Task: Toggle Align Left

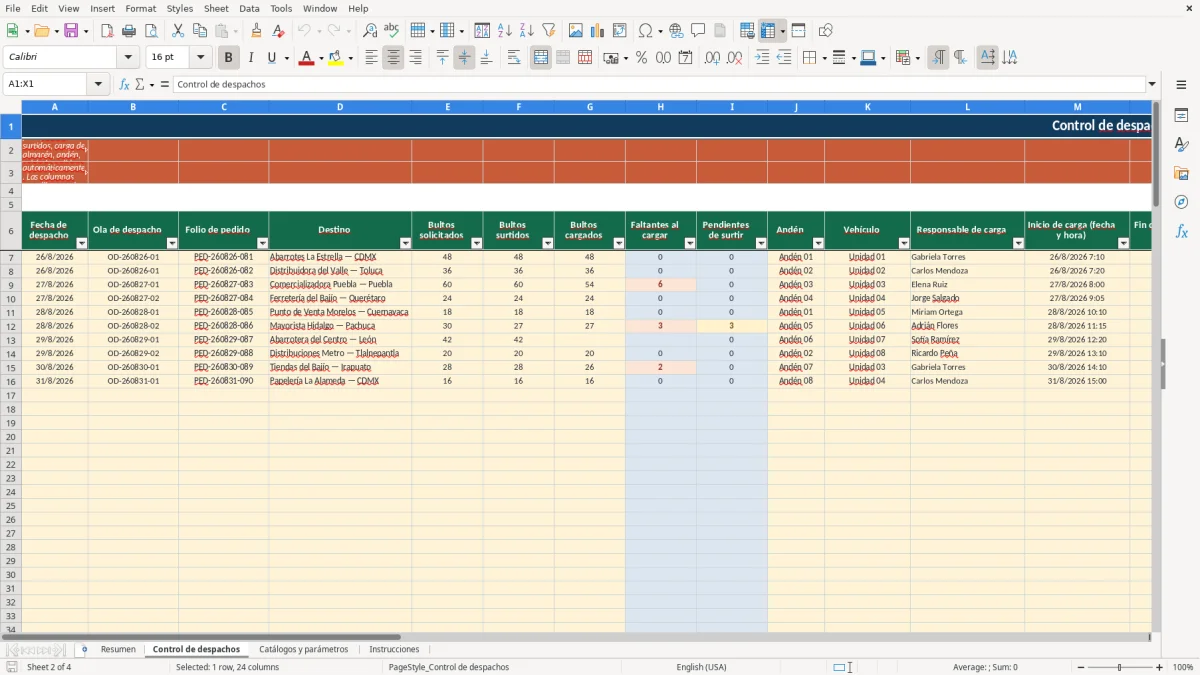Action: point(372,58)
